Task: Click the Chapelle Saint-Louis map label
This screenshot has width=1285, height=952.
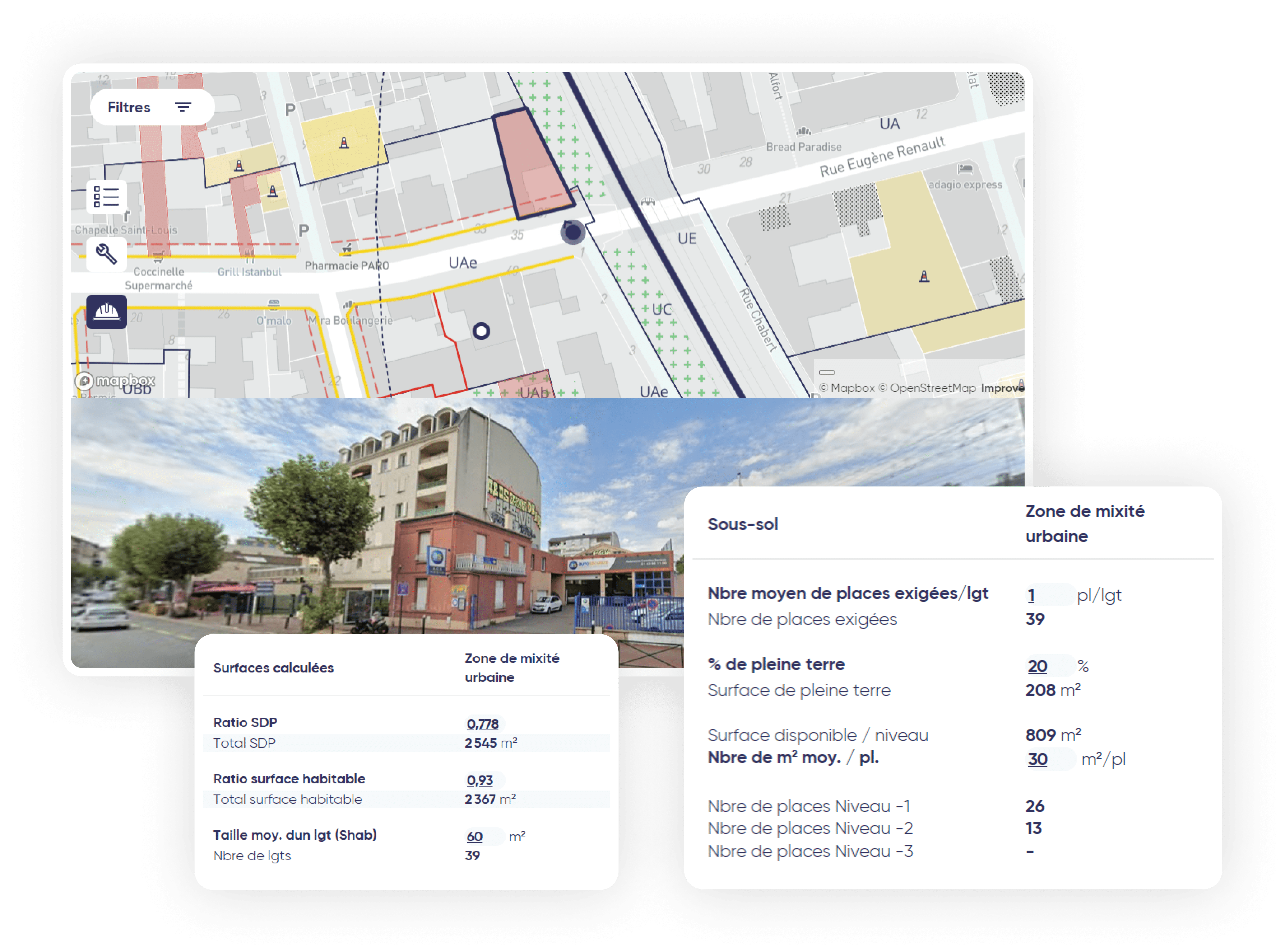Action: [x=126, y=230]
